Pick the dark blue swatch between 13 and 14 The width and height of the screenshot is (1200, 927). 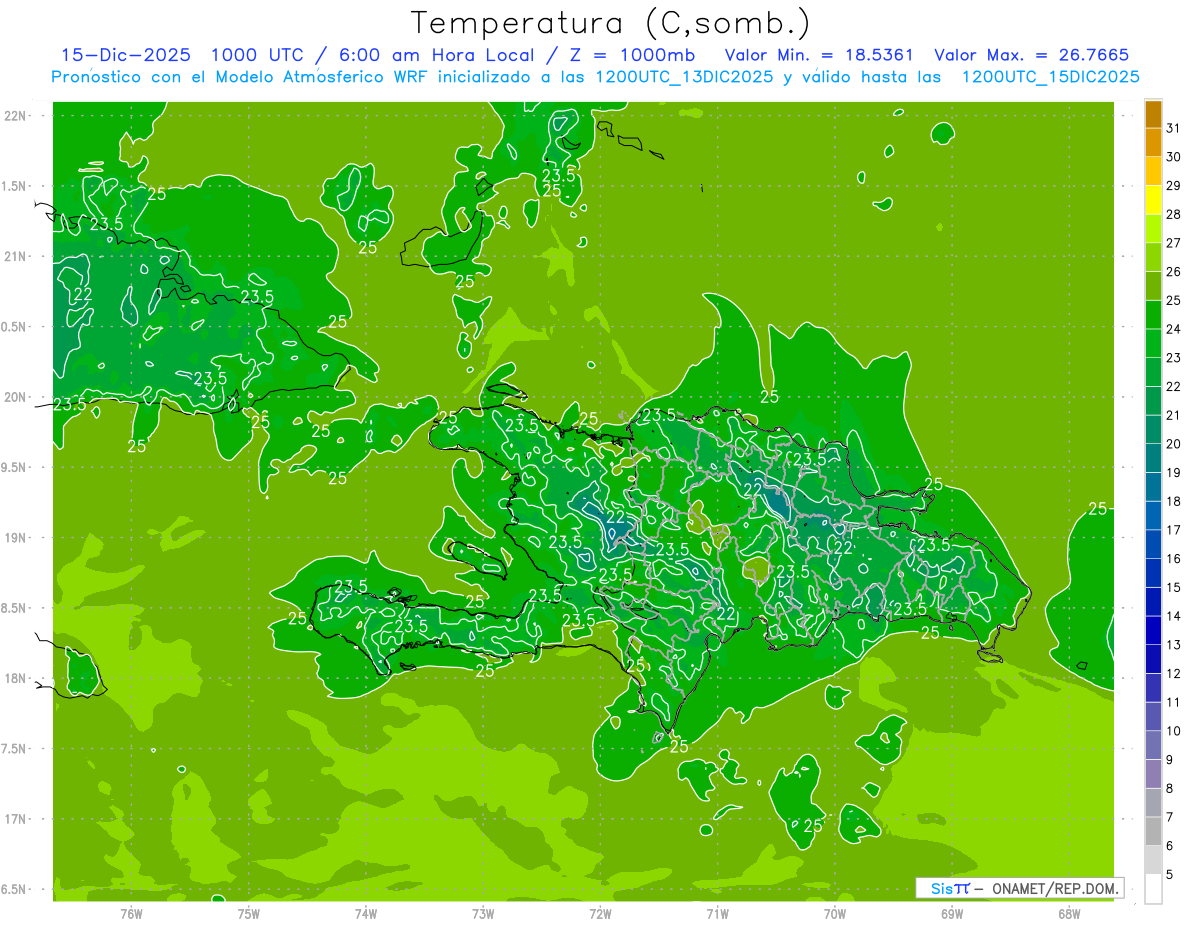pyautogui.click(x=1153, y=631)
